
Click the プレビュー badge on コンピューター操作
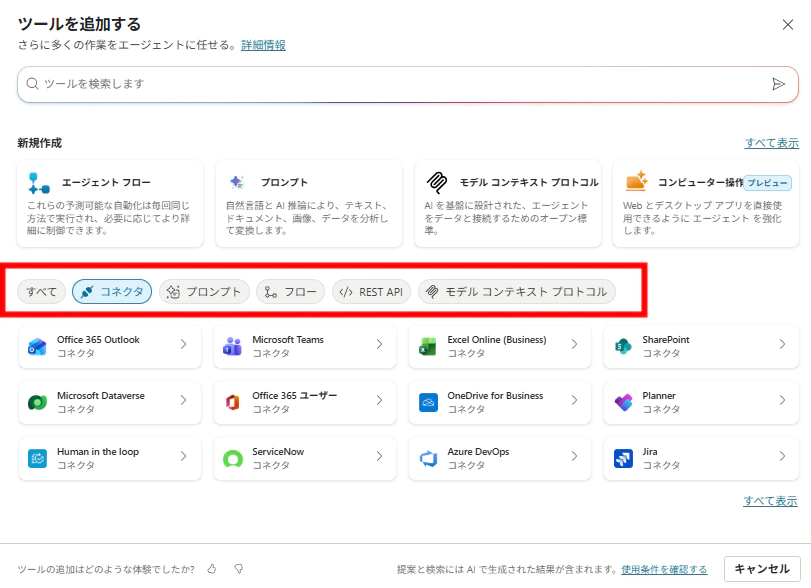click(768, 183)
